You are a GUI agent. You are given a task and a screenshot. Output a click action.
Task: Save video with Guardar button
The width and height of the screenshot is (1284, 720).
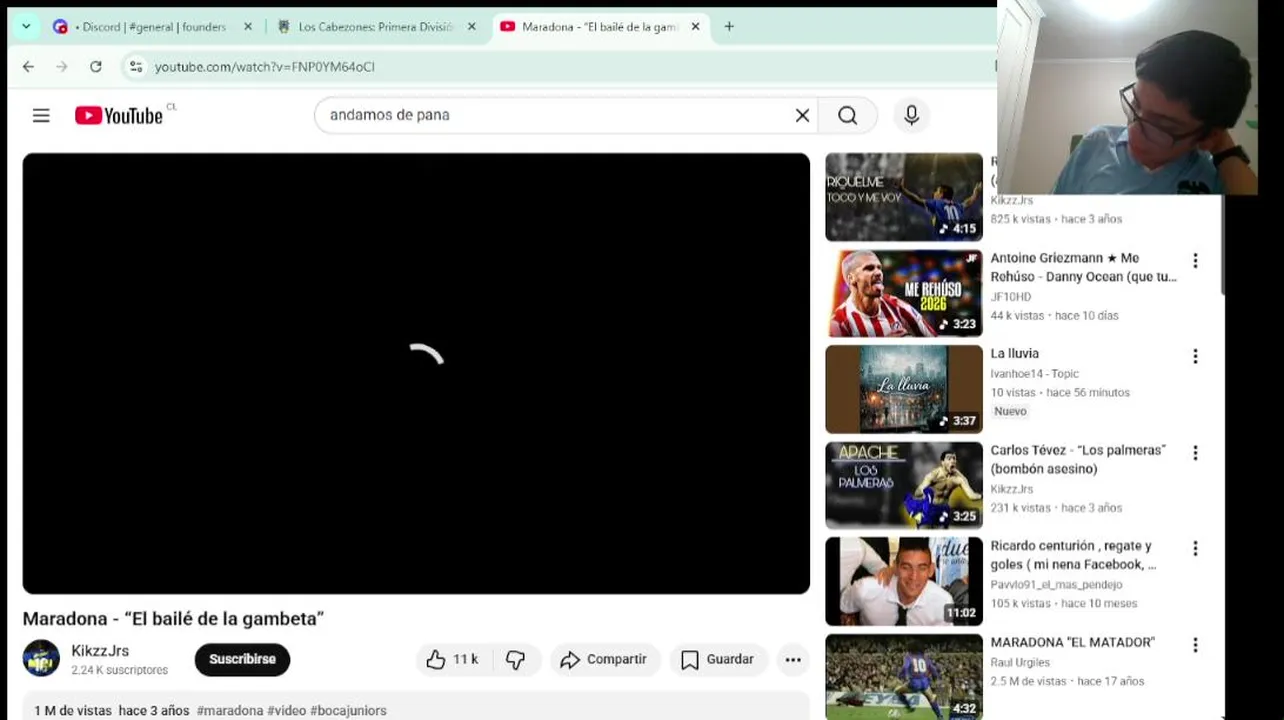click(717, 659)
